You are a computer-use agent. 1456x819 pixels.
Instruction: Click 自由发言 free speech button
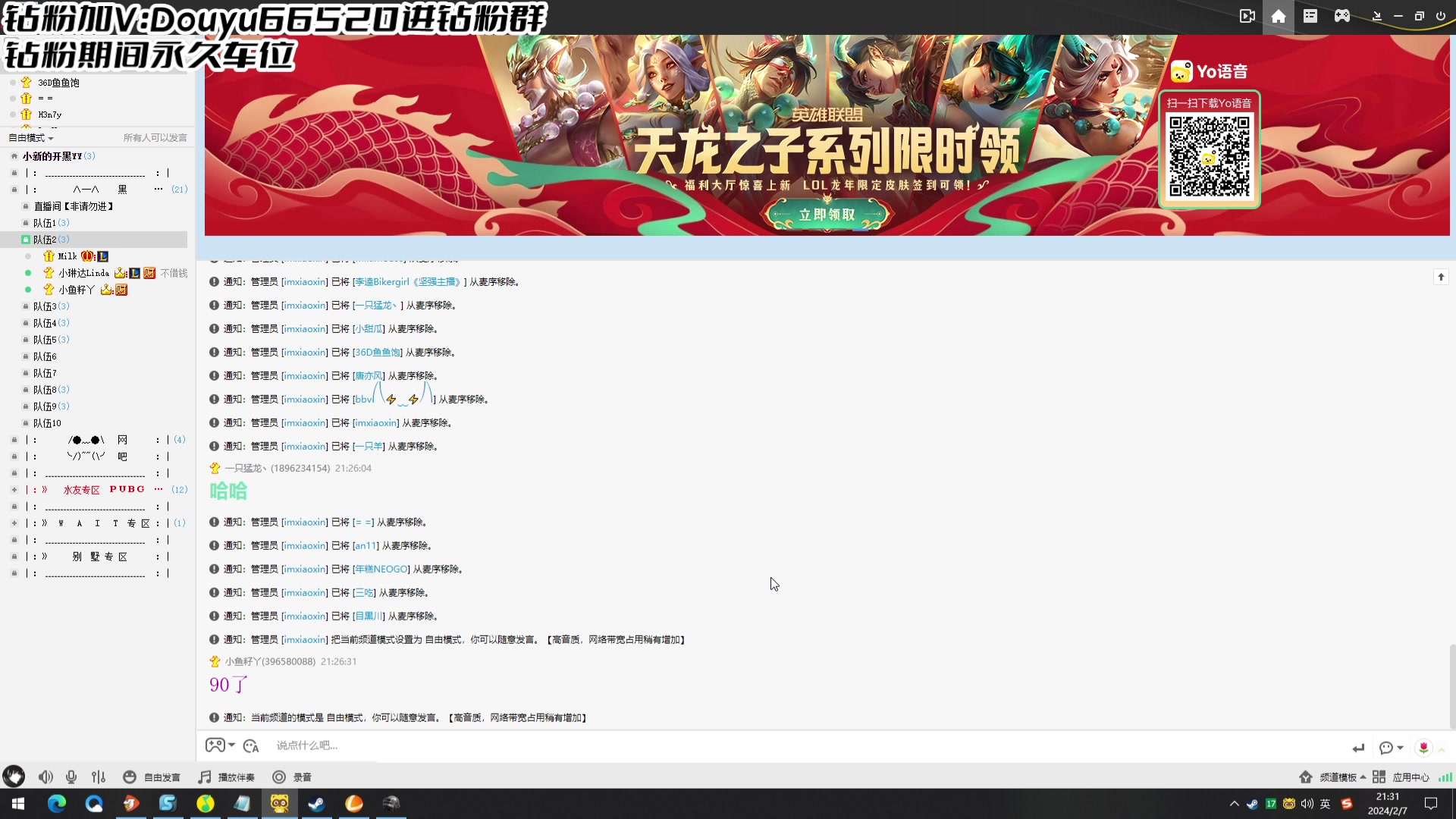point(152,777)
